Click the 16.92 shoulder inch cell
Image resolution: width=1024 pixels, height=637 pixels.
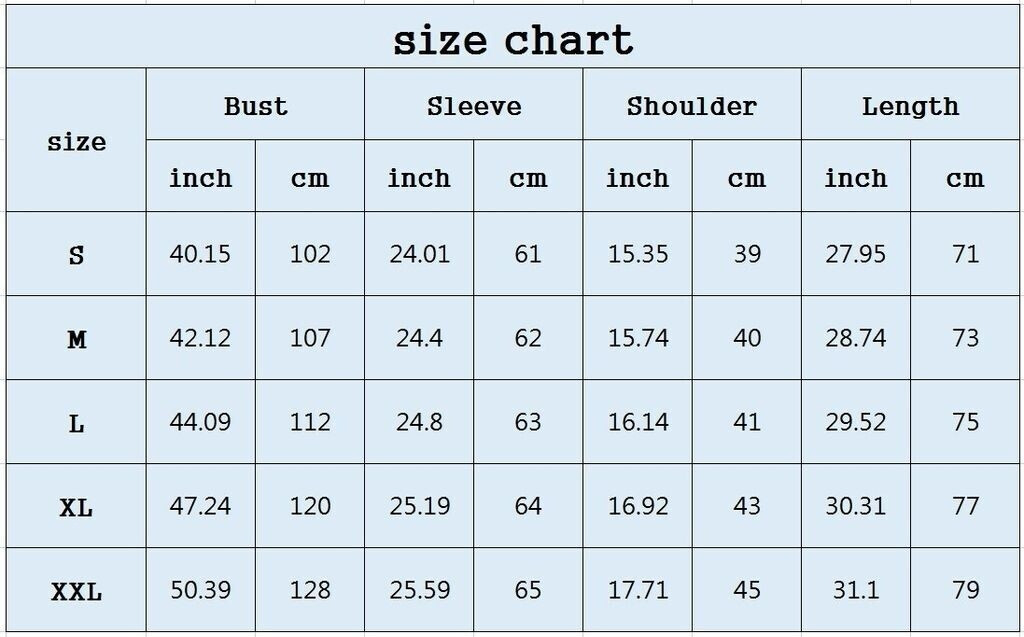(638, 506)
